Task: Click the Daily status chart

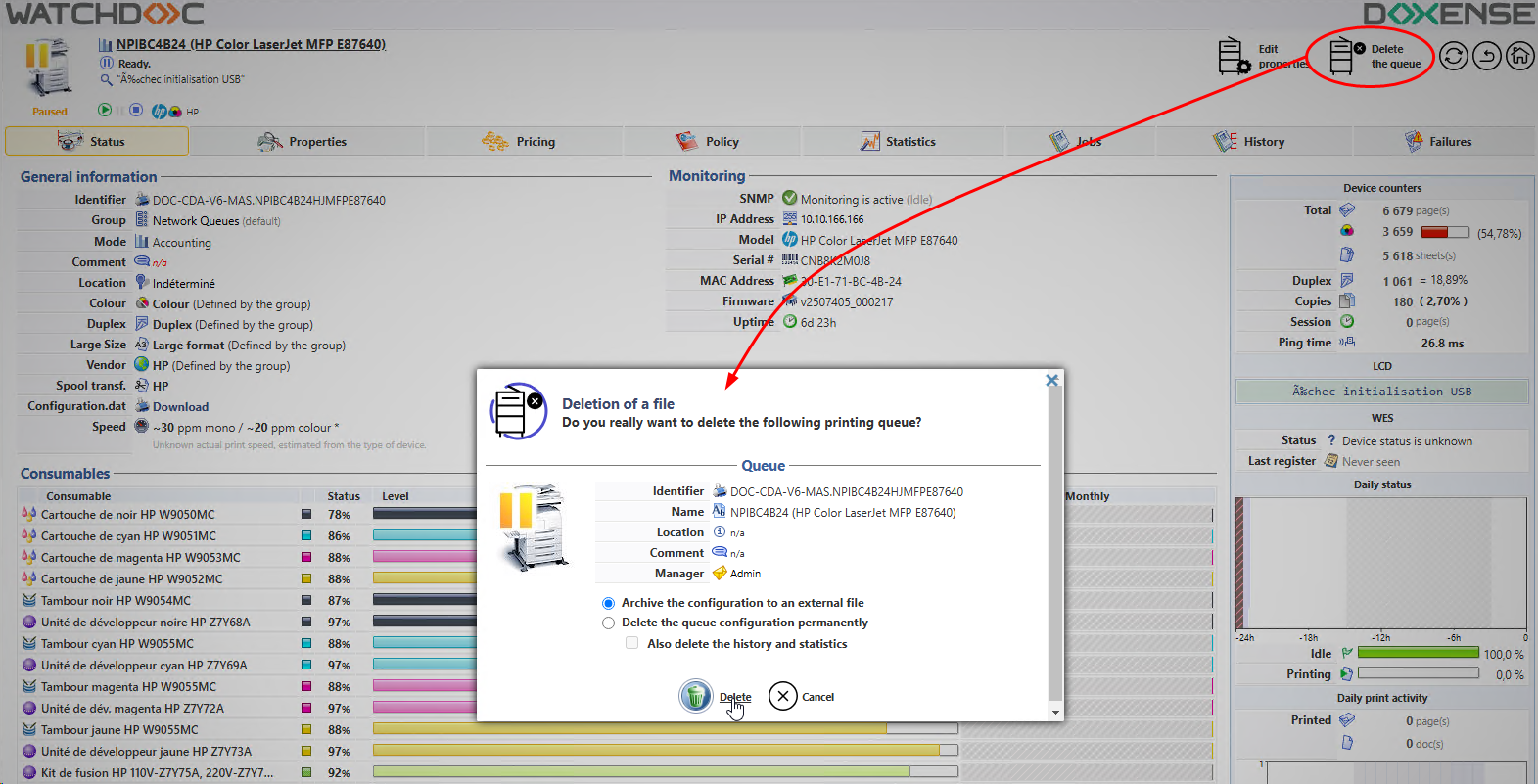Action: tap(1381, 564)
